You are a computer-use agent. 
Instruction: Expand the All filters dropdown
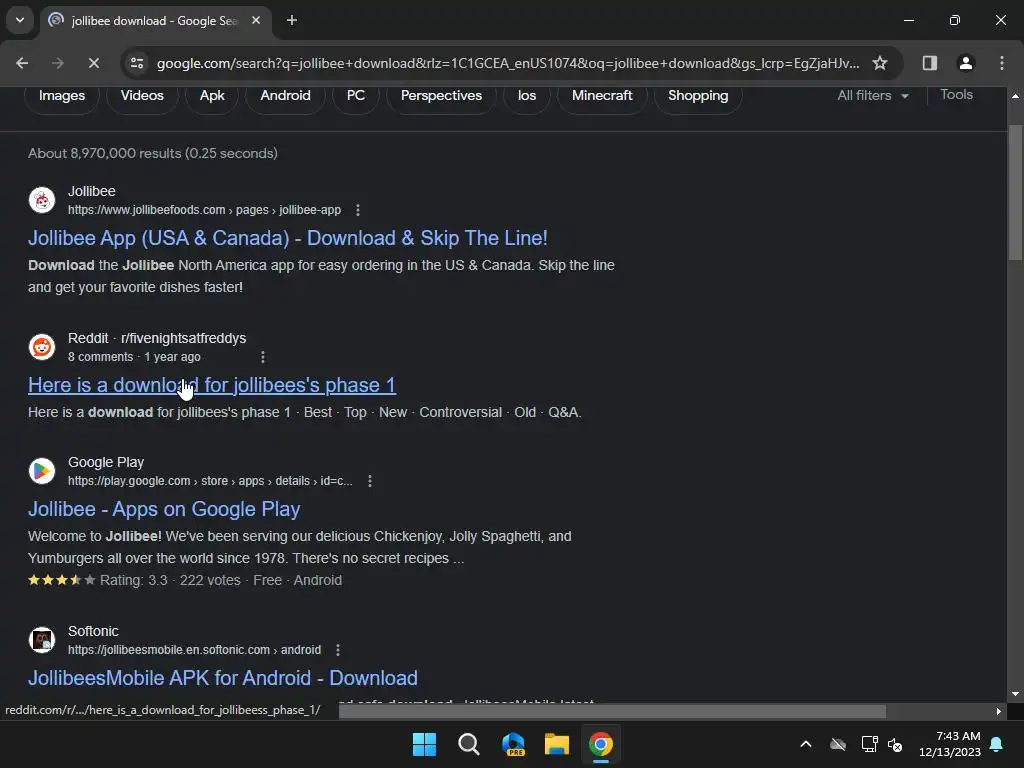tap(873, 95)
